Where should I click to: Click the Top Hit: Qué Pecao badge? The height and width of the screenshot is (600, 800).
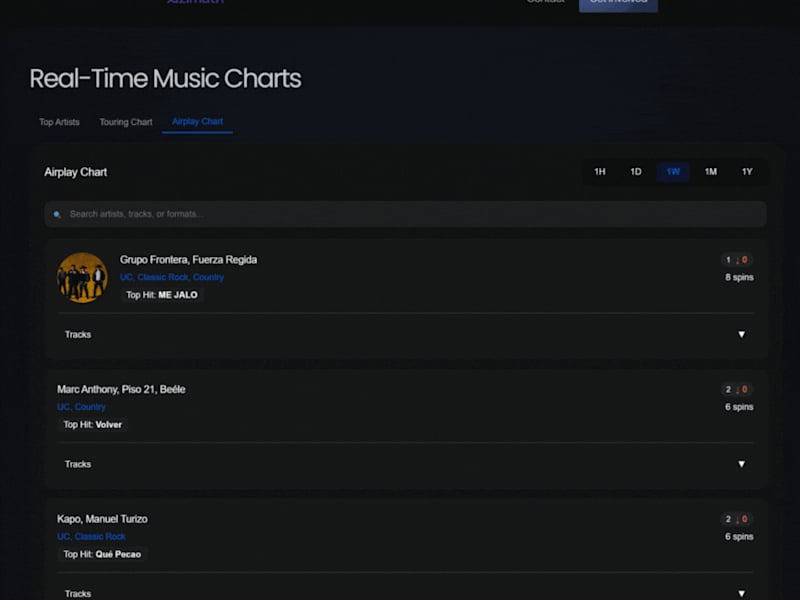point(102,554)
